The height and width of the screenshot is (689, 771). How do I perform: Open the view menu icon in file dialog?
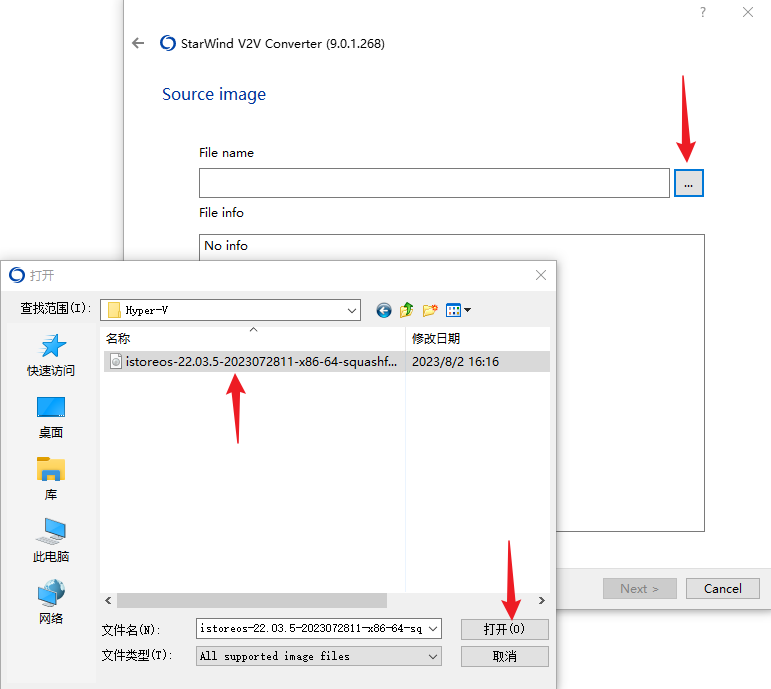coord(458,310)
